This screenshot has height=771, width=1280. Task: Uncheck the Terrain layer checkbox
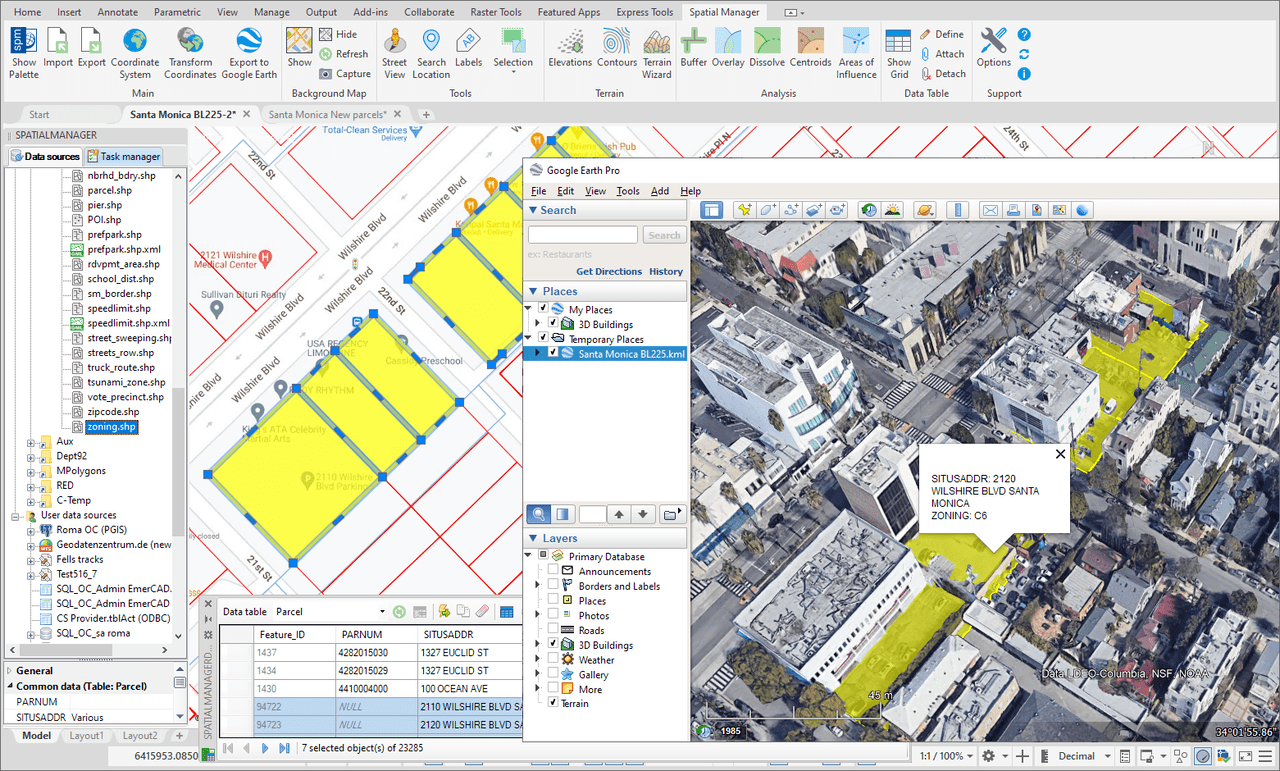coord(553,704)
